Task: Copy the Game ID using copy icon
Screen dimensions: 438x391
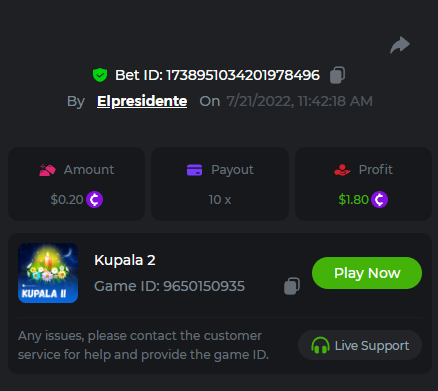Action: point(292,286)
